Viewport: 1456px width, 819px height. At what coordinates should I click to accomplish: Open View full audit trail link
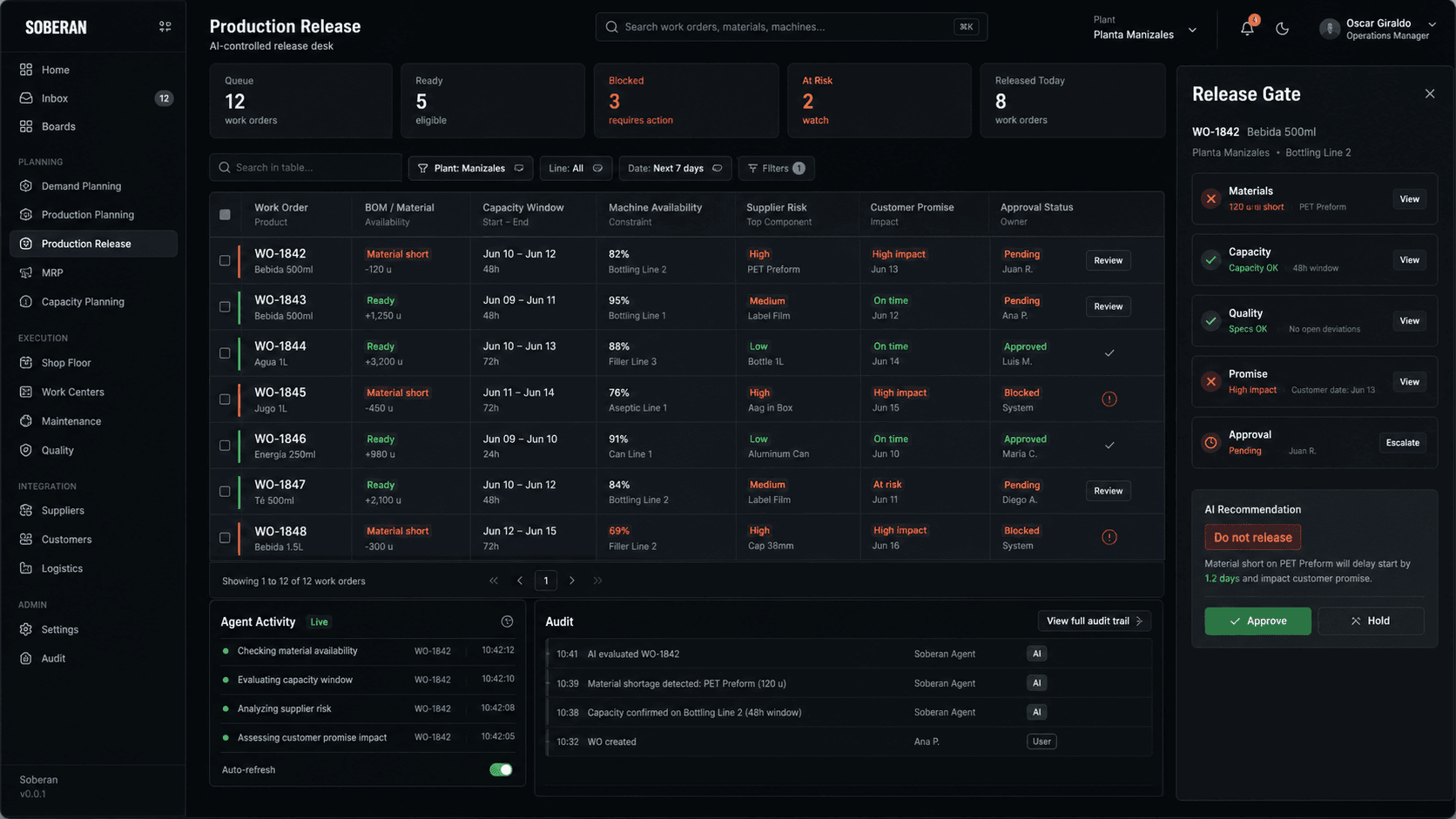1094,621
